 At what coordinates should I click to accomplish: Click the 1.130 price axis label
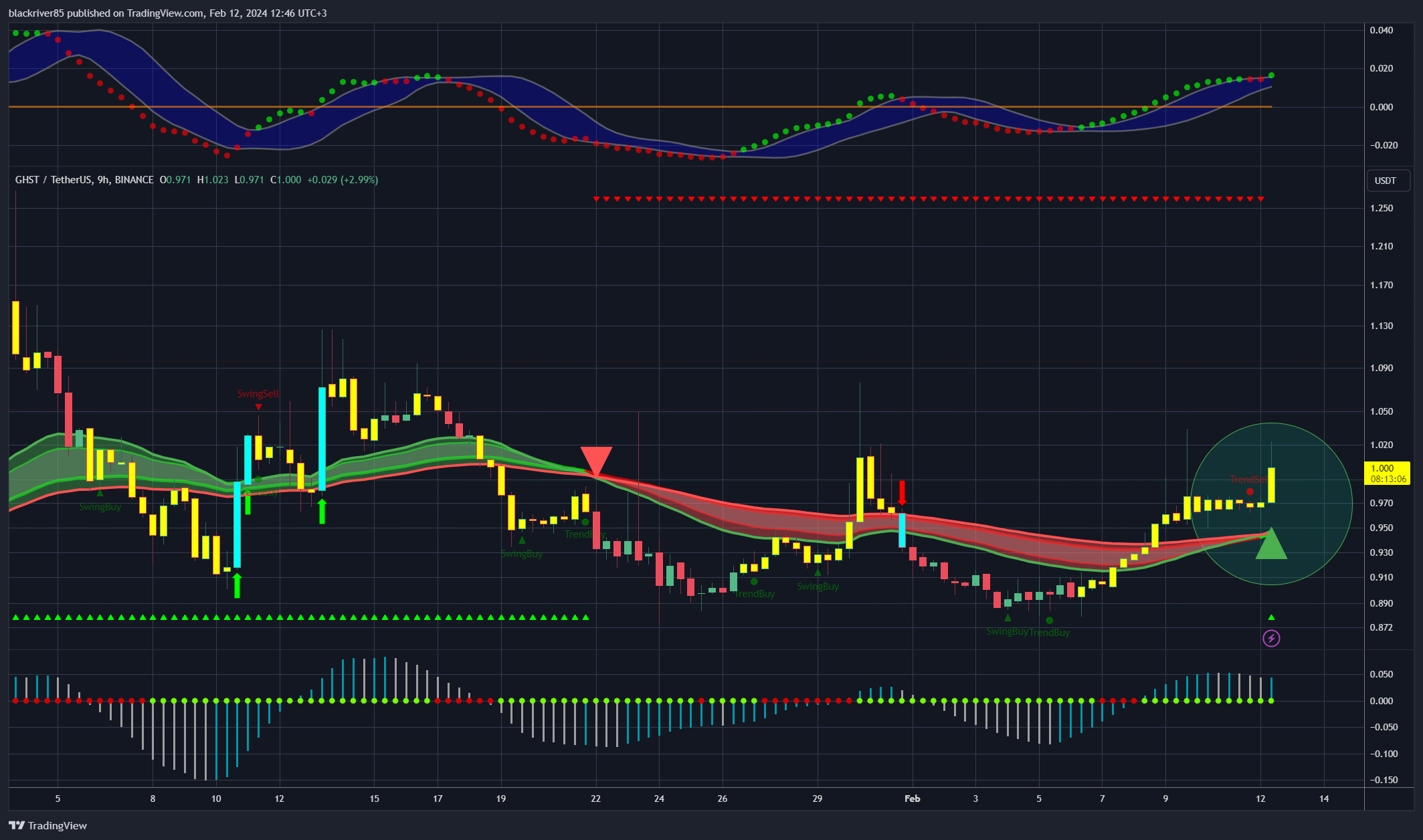click(1382, 326)
